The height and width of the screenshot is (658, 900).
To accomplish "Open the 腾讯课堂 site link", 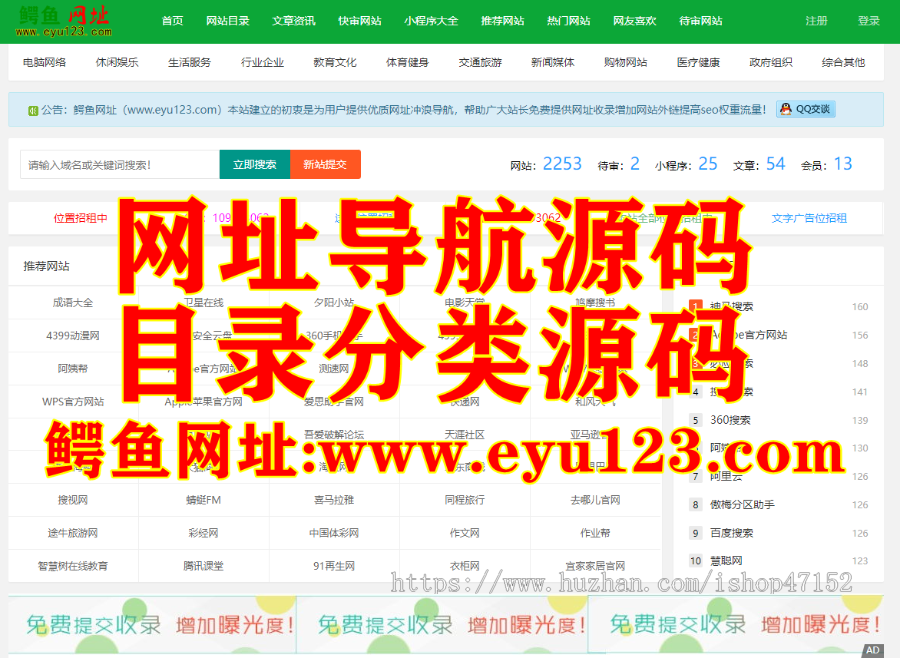I will [x=204, y=566].
